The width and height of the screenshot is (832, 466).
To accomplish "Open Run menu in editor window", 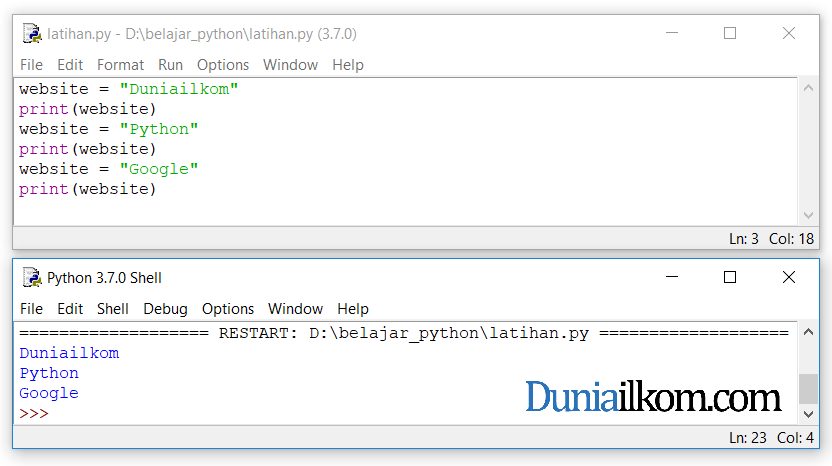I will tap(170, 65).
